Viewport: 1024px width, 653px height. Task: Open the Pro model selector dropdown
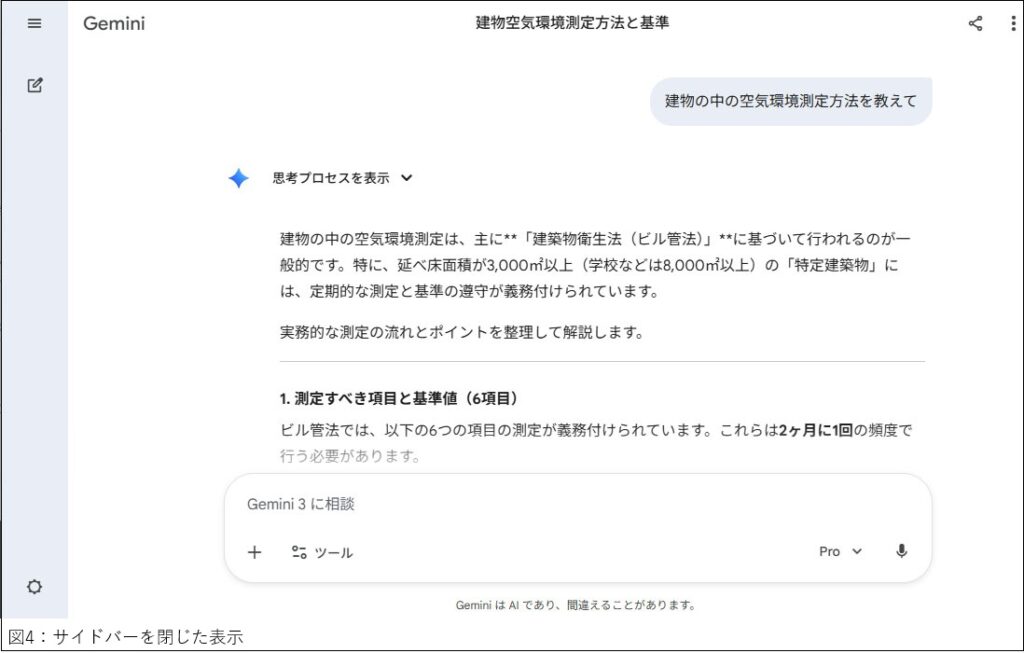[840, 551]
